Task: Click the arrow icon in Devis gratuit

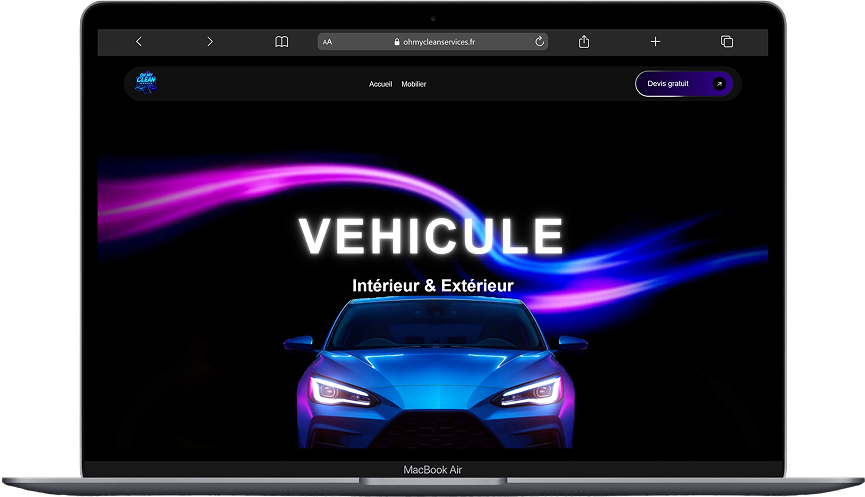Action: tap(719, 84)
